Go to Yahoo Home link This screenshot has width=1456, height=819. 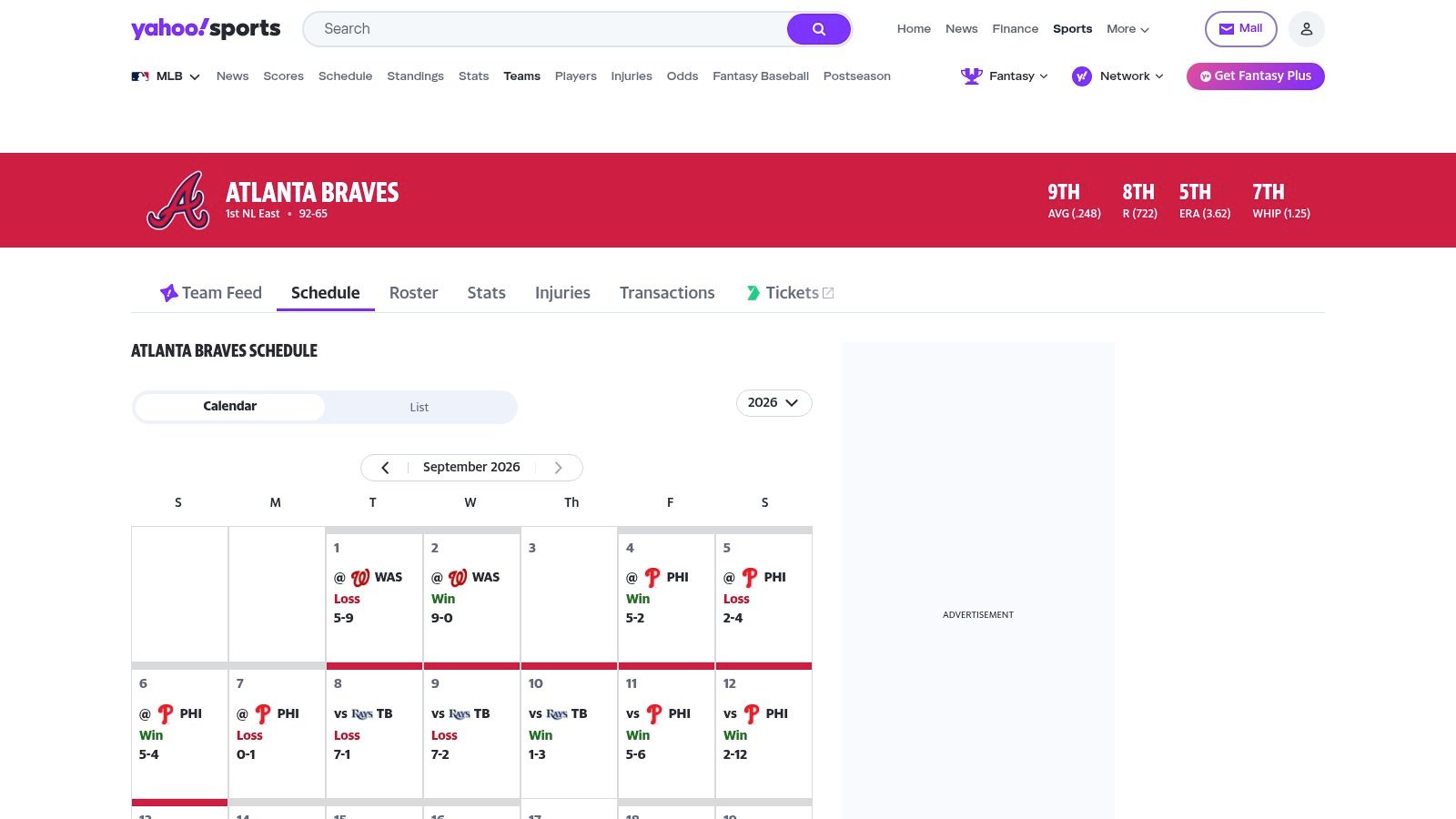(x=914, y=29)
